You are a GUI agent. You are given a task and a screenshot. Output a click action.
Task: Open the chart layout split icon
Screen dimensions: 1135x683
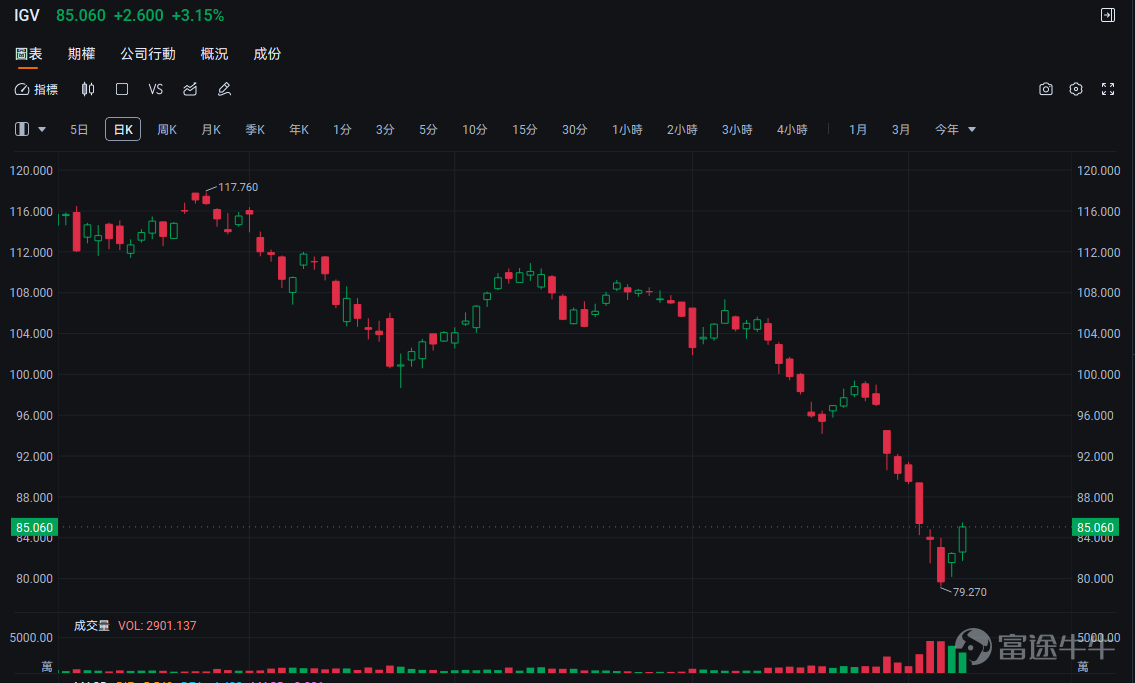click(x=22, y=129)
